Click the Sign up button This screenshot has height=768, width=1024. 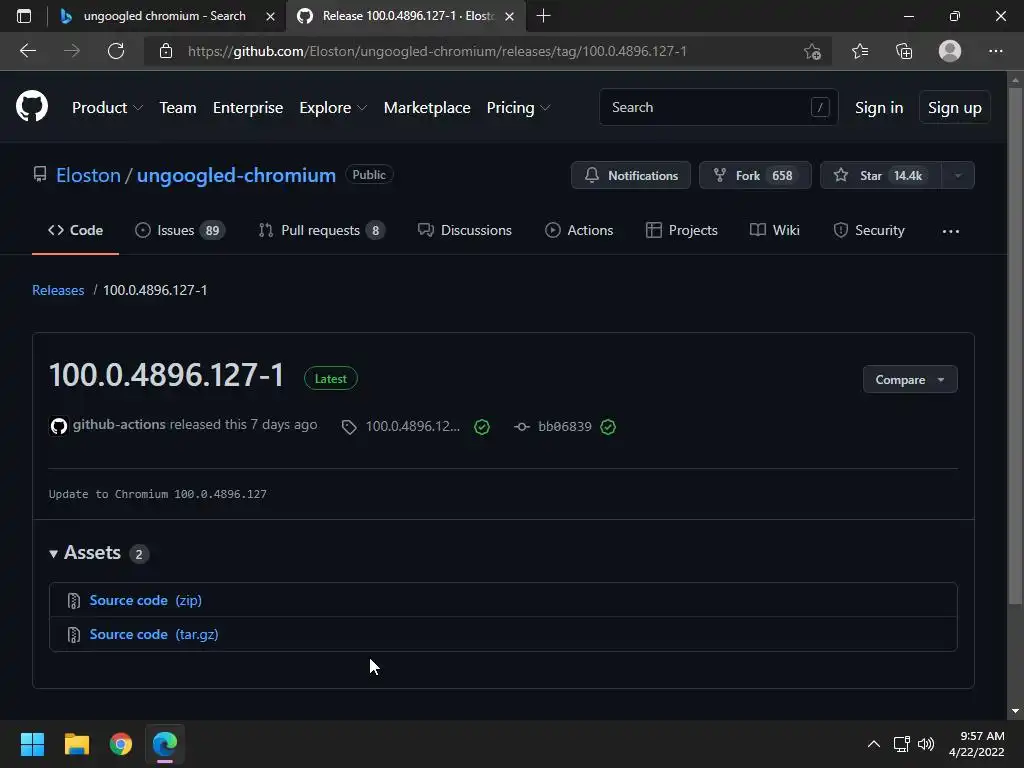click(x=955, y=108)
